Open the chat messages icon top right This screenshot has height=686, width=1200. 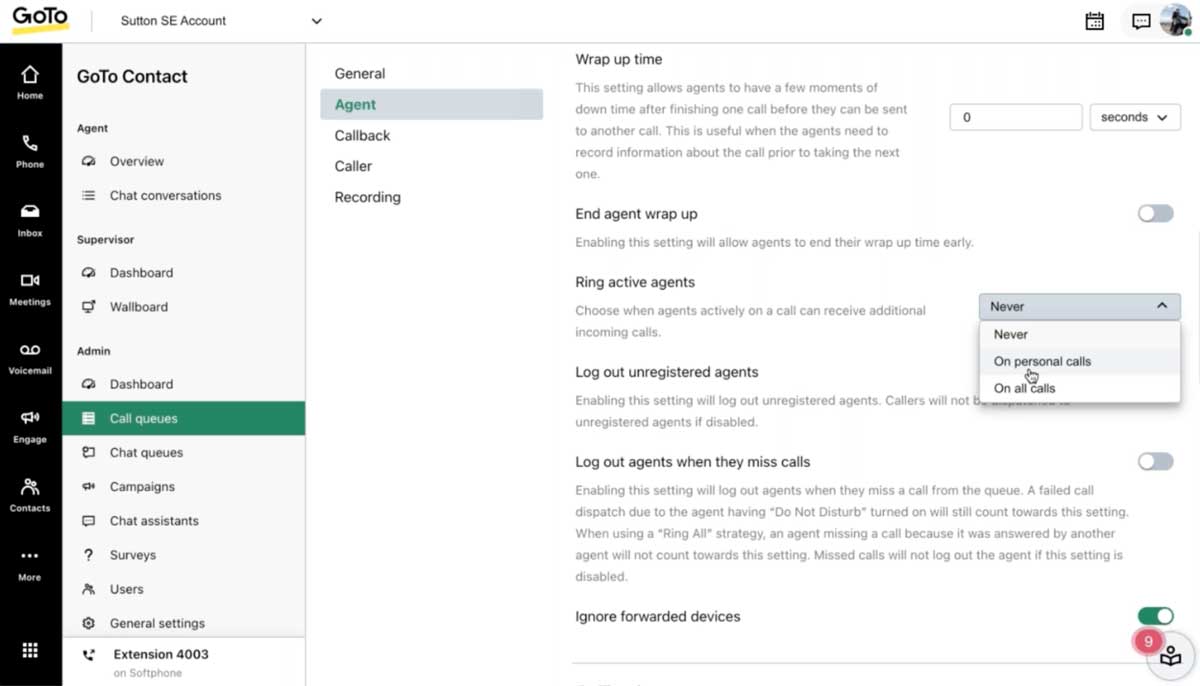click(1140, 20)
